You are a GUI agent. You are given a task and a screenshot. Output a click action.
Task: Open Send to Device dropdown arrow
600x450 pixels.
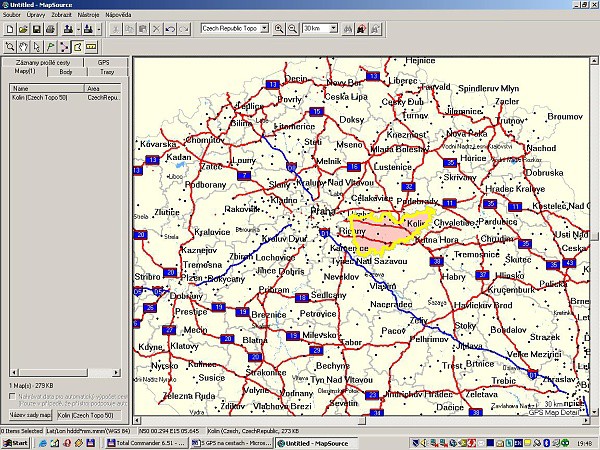coord(78,29)
